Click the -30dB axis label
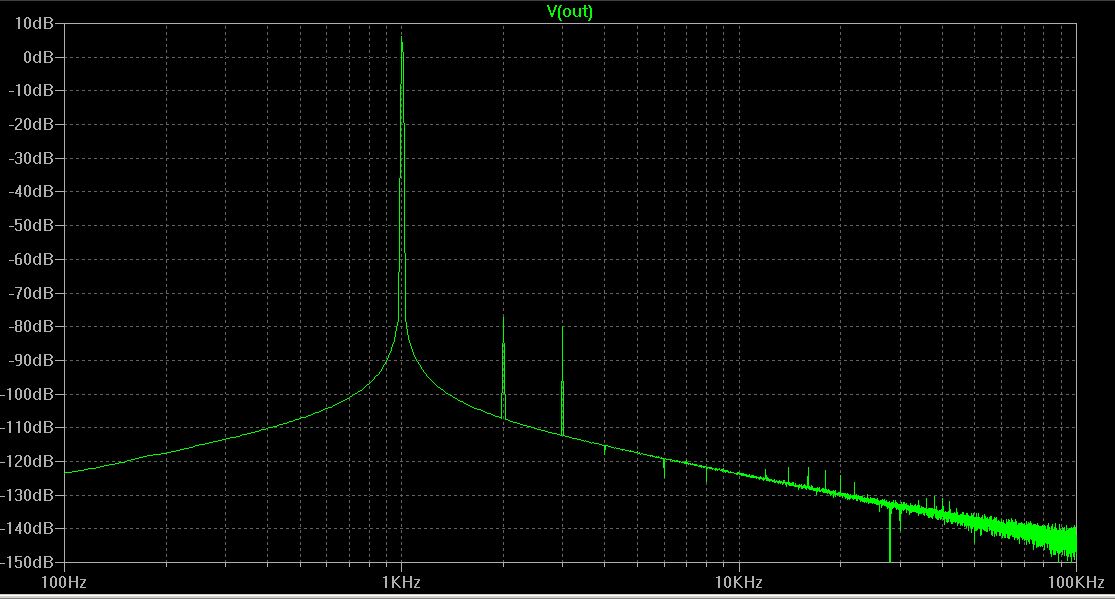 (31, 159)
